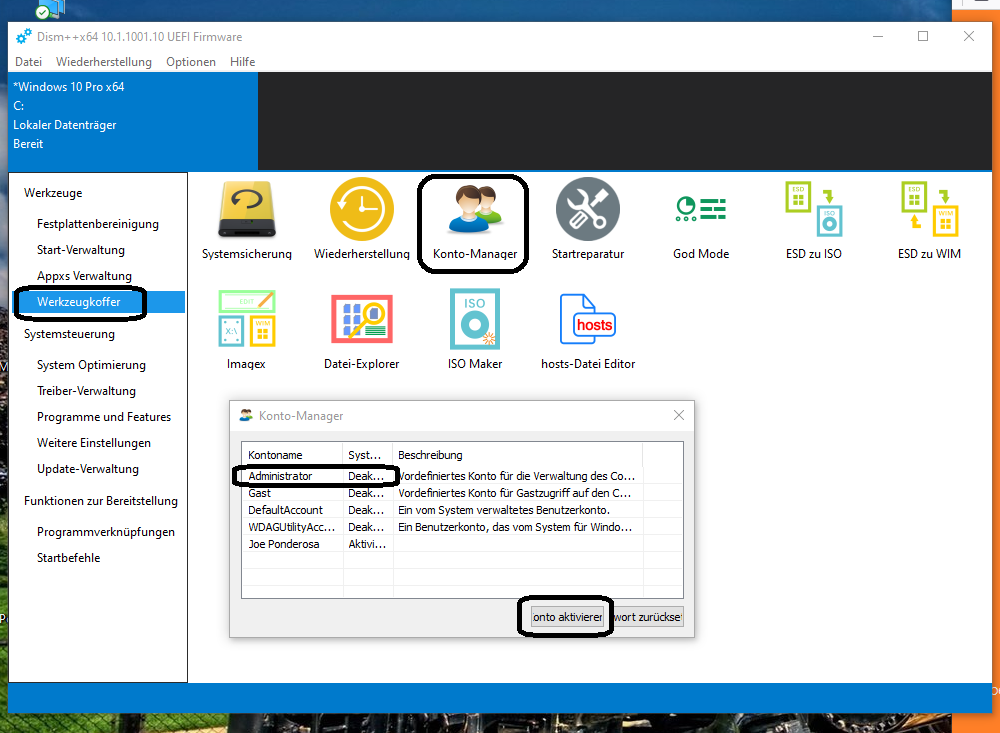The image size is (1000, 733).
Task: Open Treiber-Verwaltung section
Action: [x=86, y=391]
